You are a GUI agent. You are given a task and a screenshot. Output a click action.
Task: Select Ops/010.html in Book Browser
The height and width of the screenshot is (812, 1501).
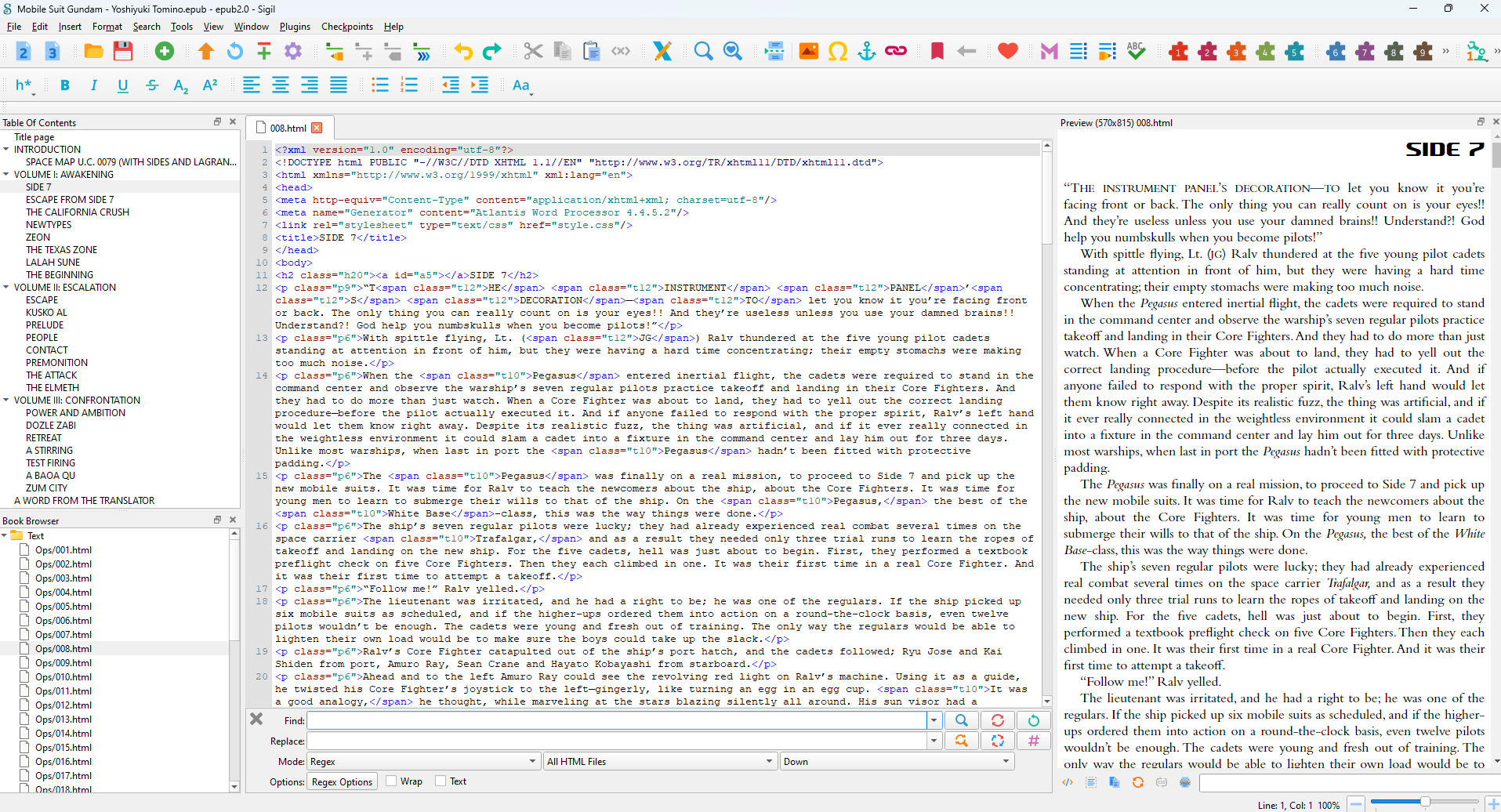click(63, 676)
